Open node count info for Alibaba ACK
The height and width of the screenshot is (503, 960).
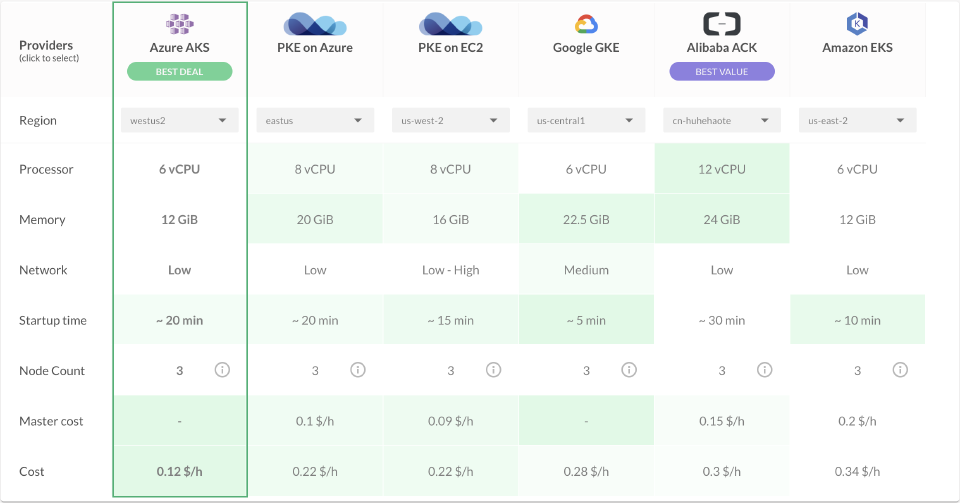click(x=765, y=370)
